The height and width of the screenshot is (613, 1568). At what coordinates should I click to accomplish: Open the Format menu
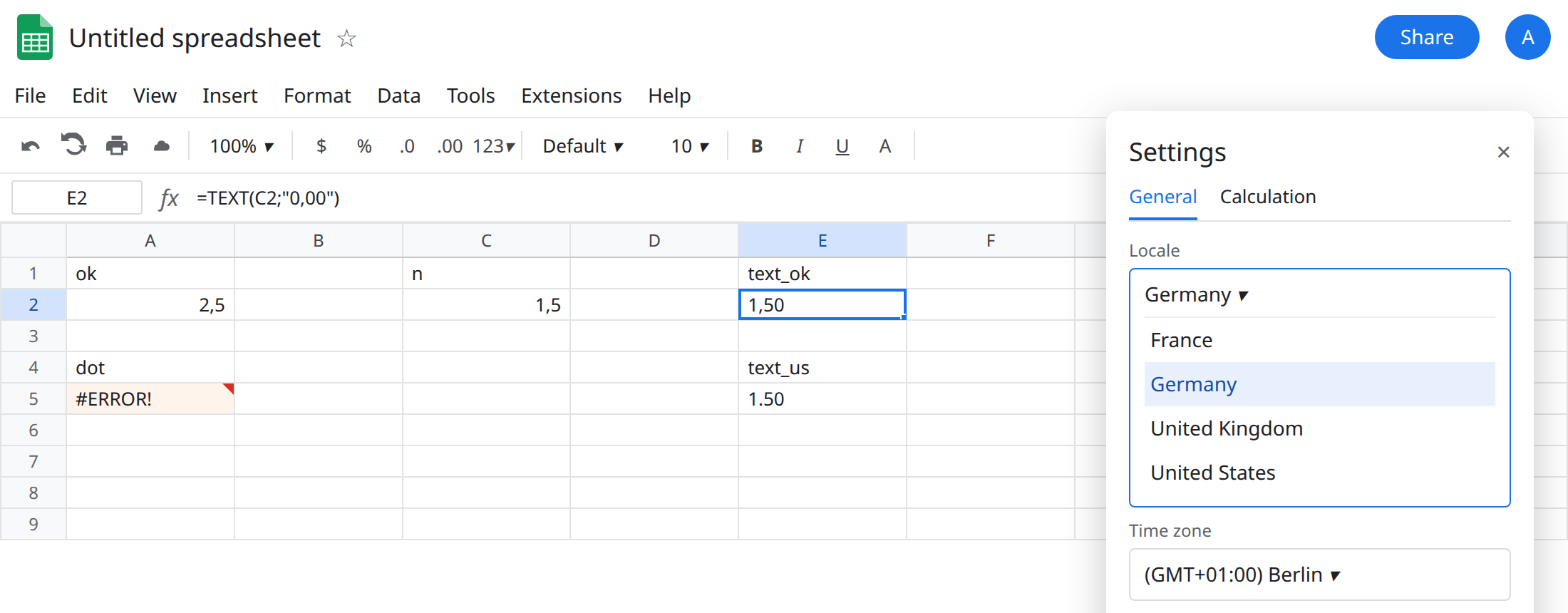click(x=317, y=96)
